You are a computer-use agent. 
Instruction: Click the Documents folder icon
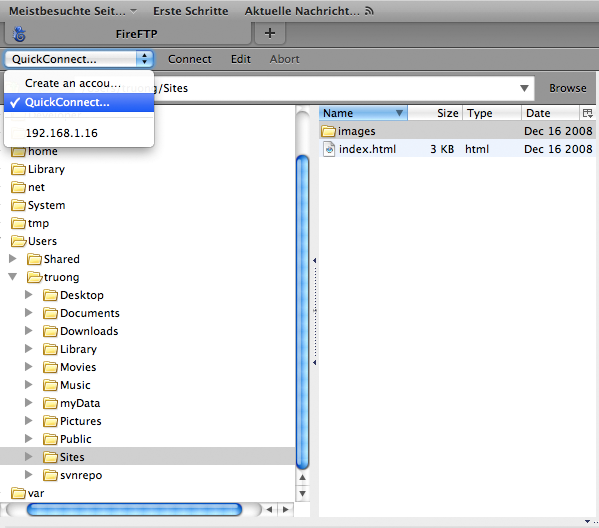click(x=50, y=313)
